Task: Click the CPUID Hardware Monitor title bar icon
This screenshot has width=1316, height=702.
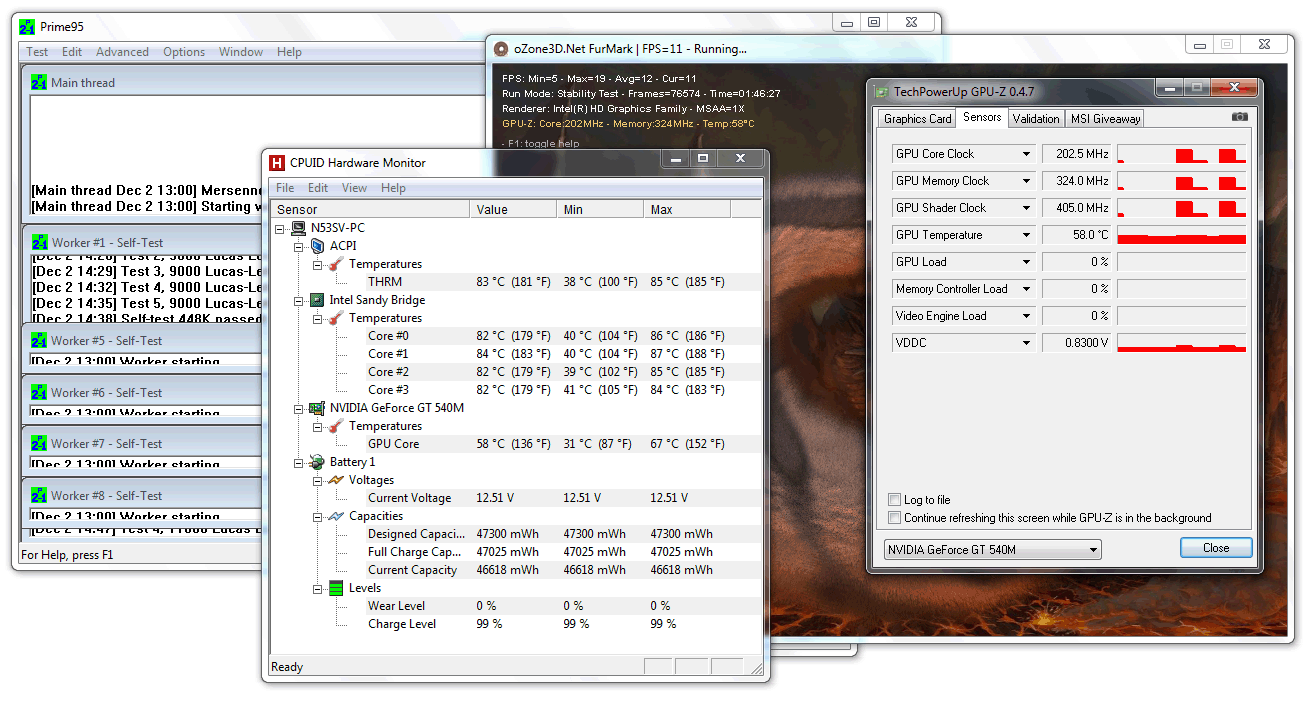Action: tap(277, 162)
